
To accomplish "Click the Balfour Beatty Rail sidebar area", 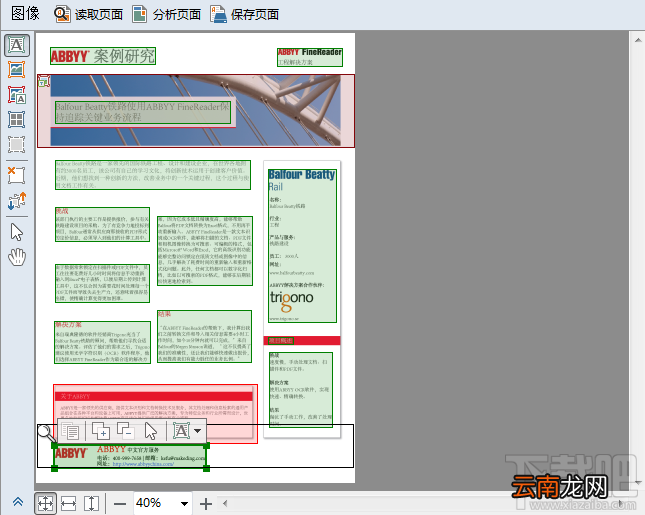I will (302, 246).
